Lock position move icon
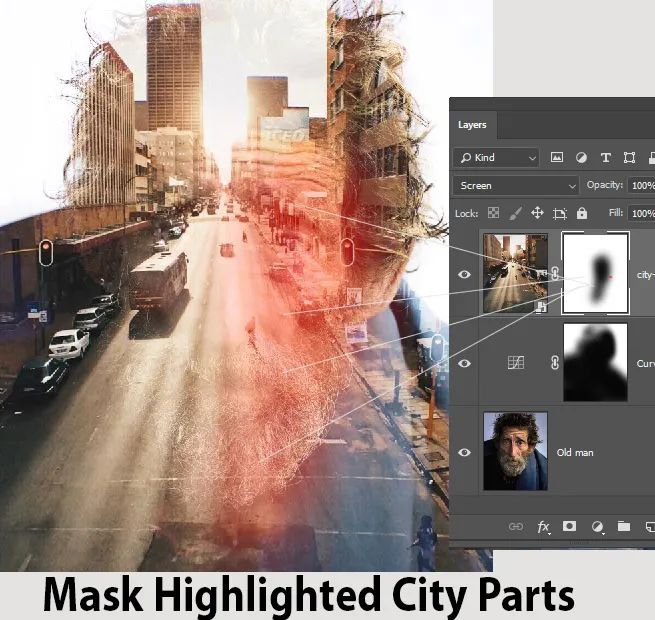The height and width of the screenshot is (620, 655). point(537,213)
